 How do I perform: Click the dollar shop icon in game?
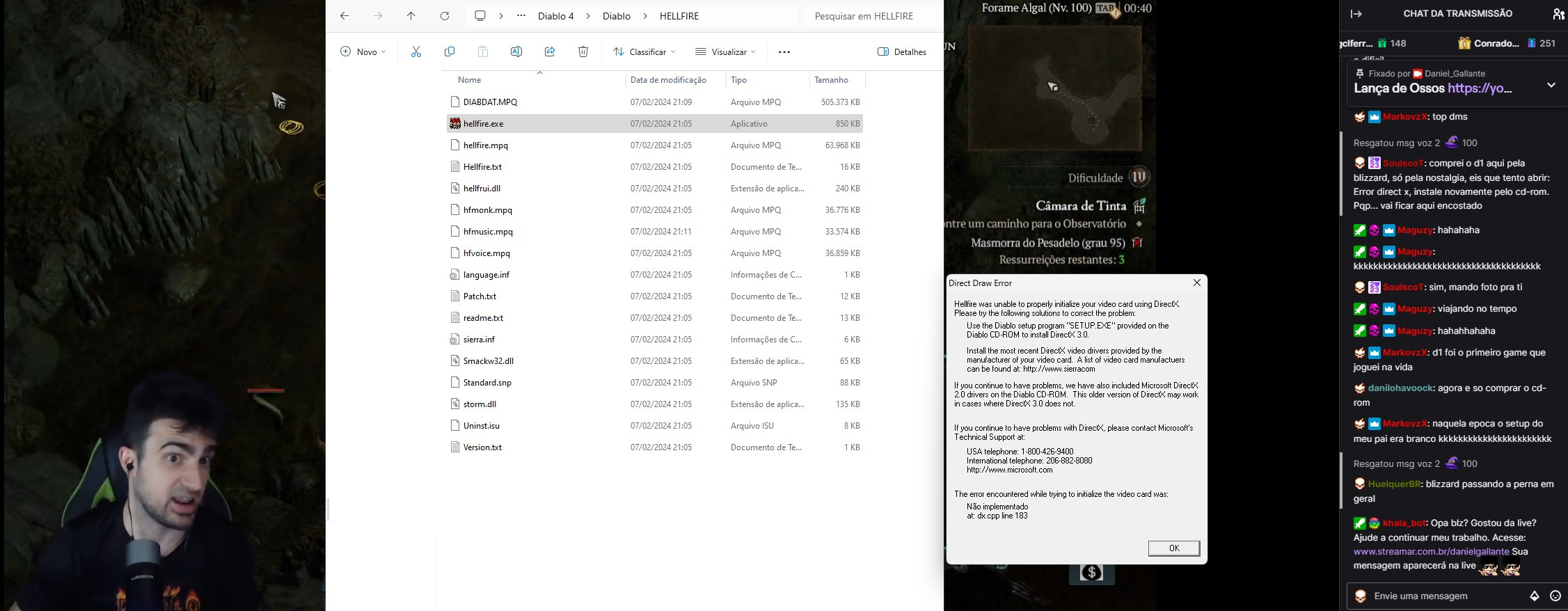[x=1091, y=573]
